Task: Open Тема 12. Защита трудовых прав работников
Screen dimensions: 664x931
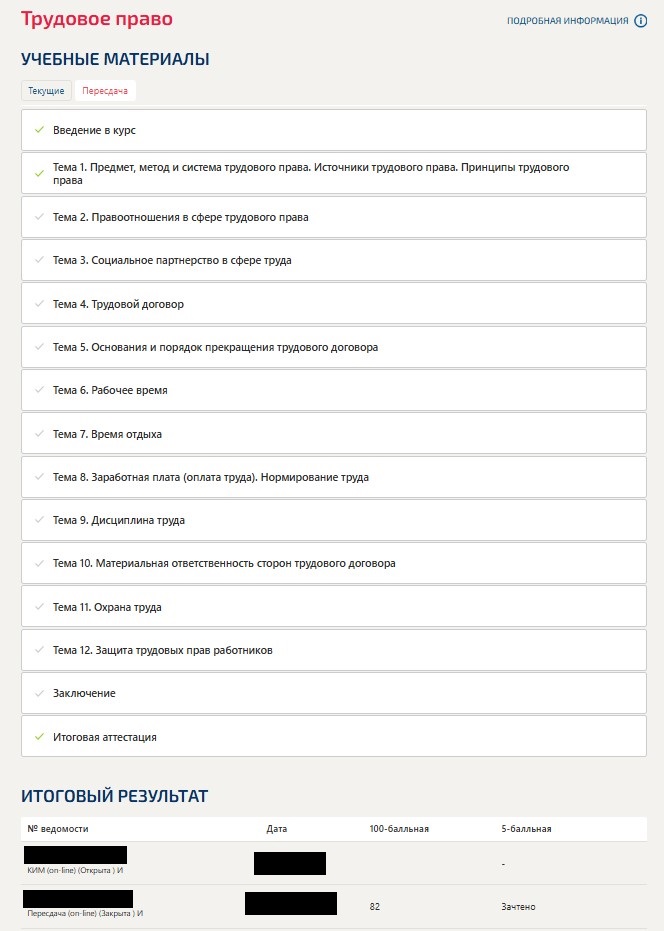Action: (163, 650)
